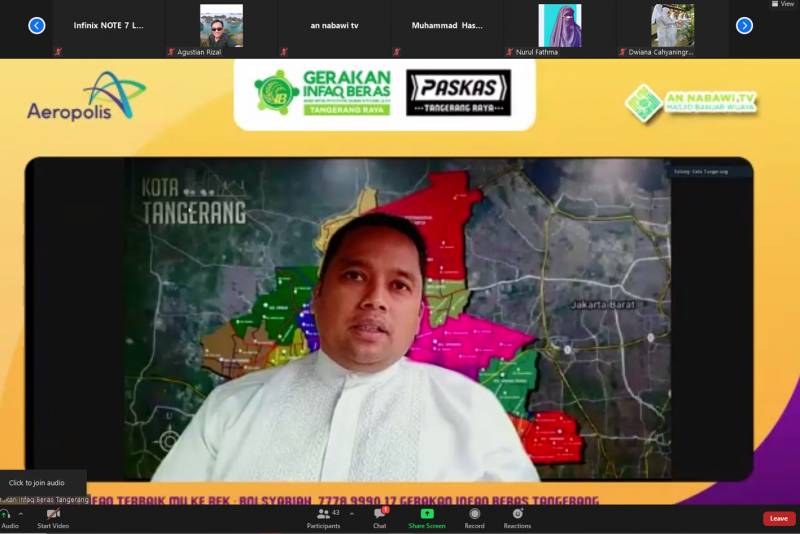Click the red Leave button
Image resolution: width=800 pixels, height=534 pixels.
[x=779, y=518]
